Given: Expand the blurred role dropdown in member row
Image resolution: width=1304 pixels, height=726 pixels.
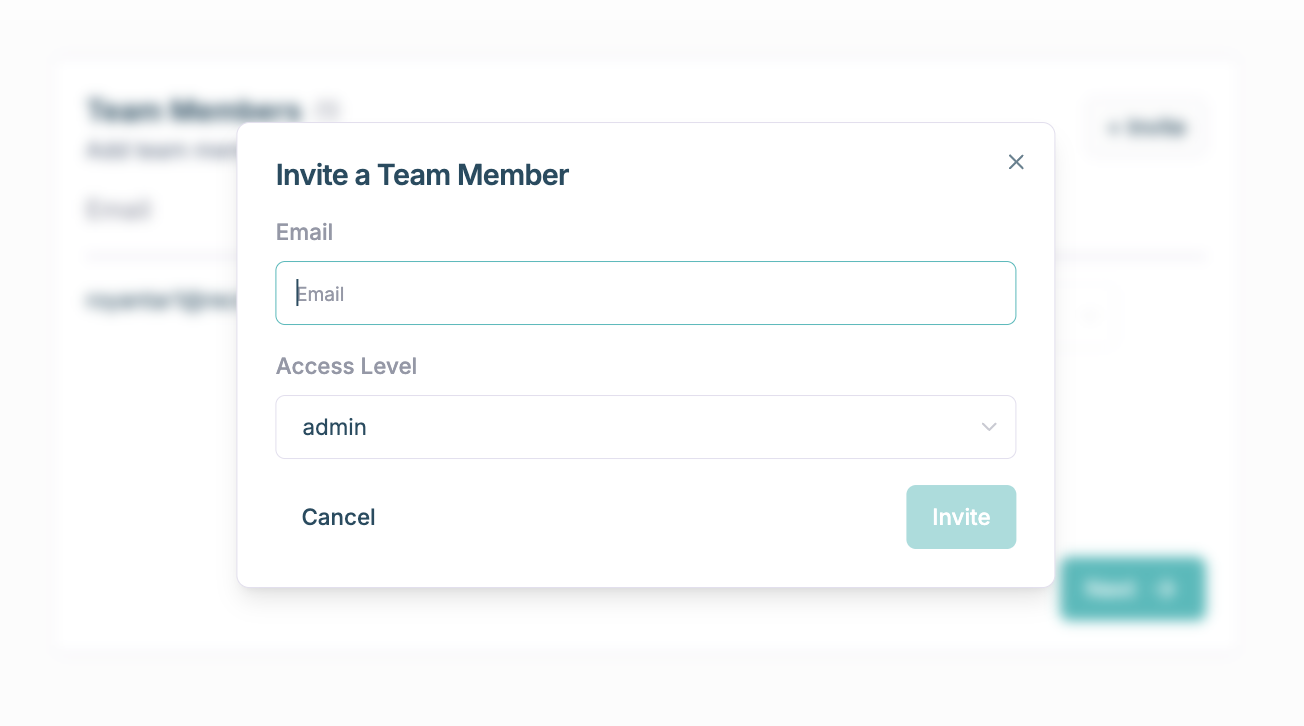Looking at the screenshot, I should click(1092, 316).
